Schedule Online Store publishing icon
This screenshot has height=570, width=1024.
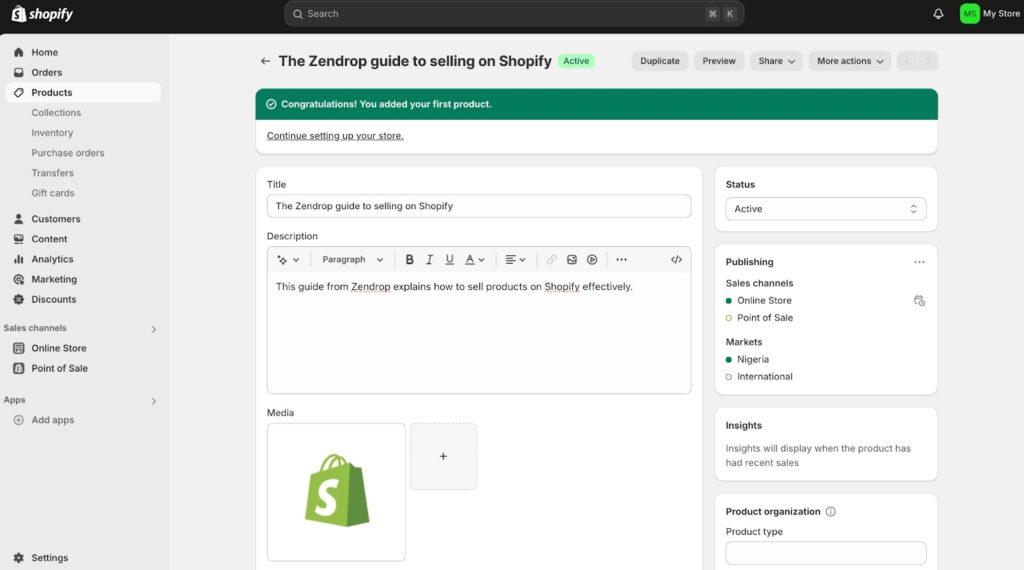tap(919, 300)
